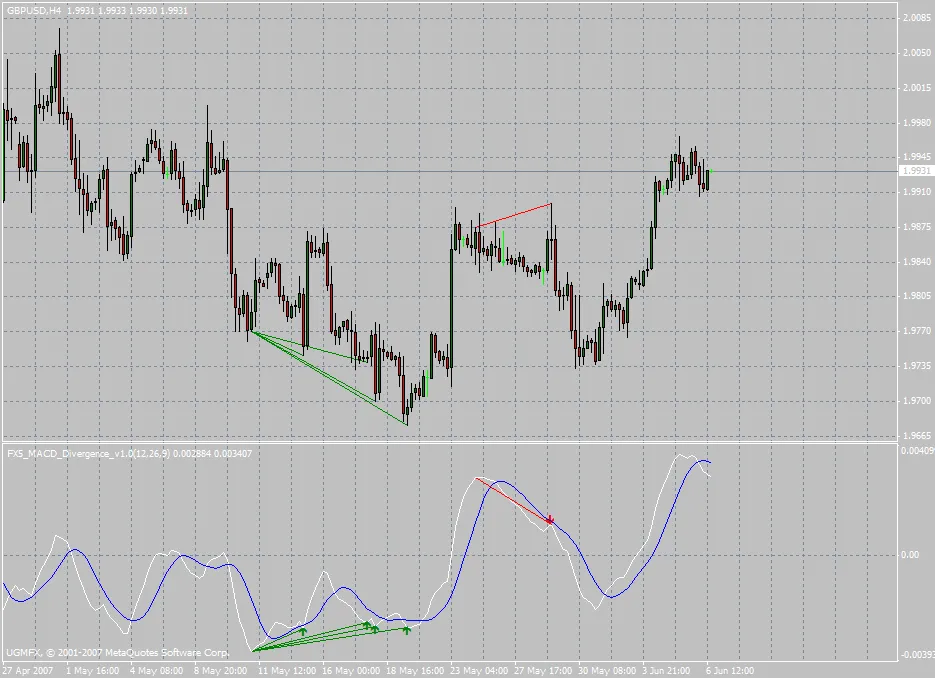Click the rightmost green up arrow signal
The image size is (935, 678).
[406, 630]
